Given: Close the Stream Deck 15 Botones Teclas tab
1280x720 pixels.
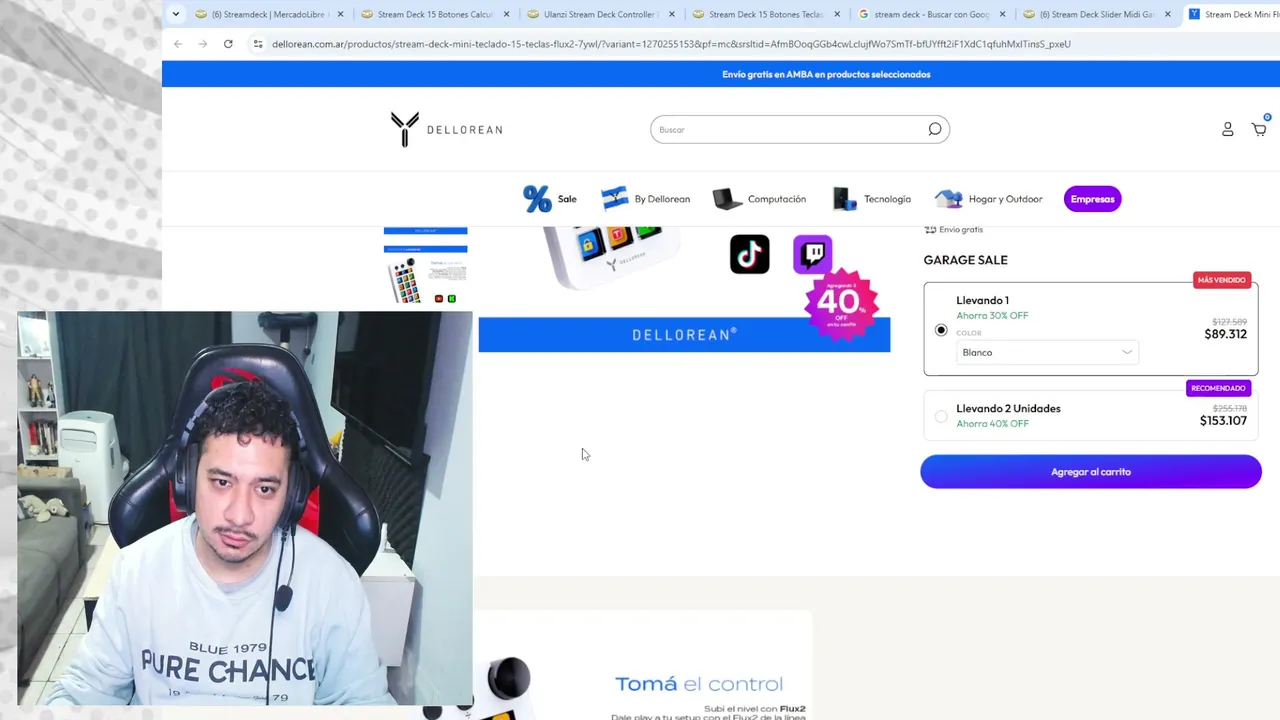Looking at the screenshot, I should pyautogui.click(x=837, y=14).
